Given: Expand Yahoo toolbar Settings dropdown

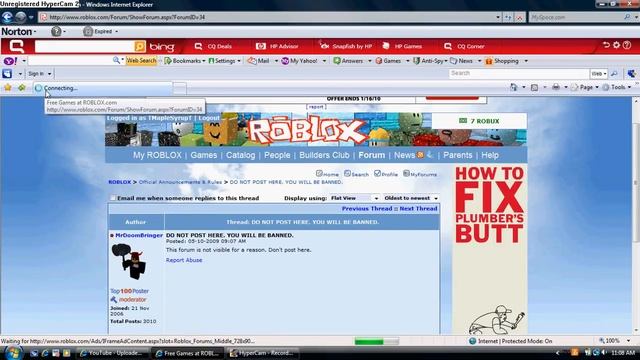Looking at the screenshot, I should tap(239, 61).
